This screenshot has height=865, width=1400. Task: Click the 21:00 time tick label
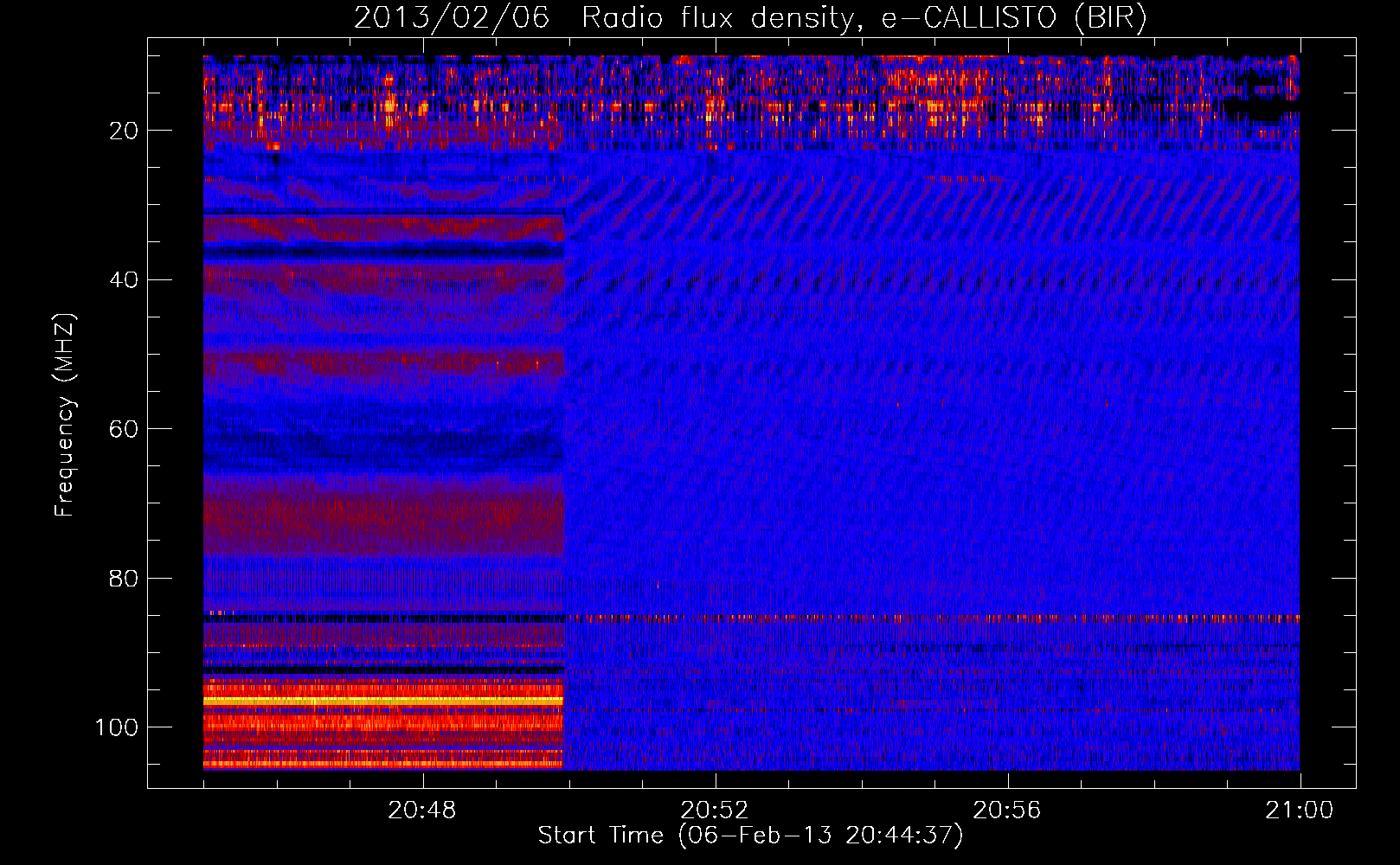point(1300,811)
